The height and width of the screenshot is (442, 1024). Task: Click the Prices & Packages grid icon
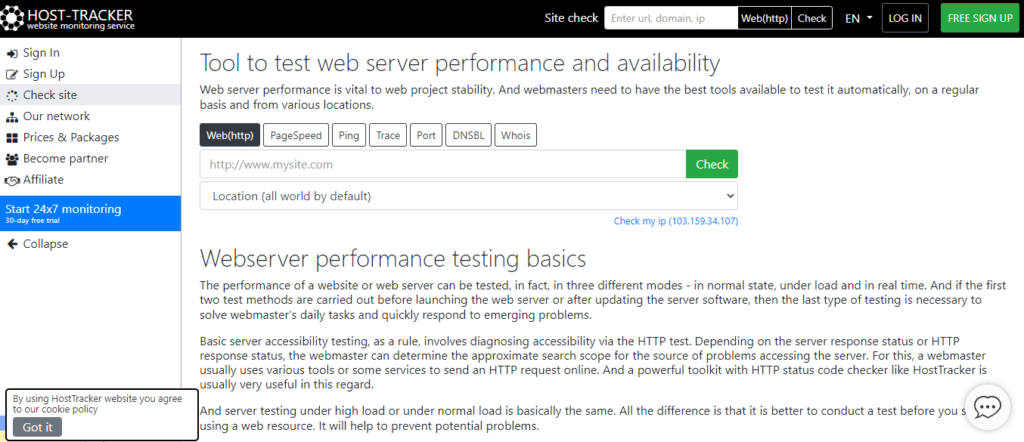click(12, 137)
